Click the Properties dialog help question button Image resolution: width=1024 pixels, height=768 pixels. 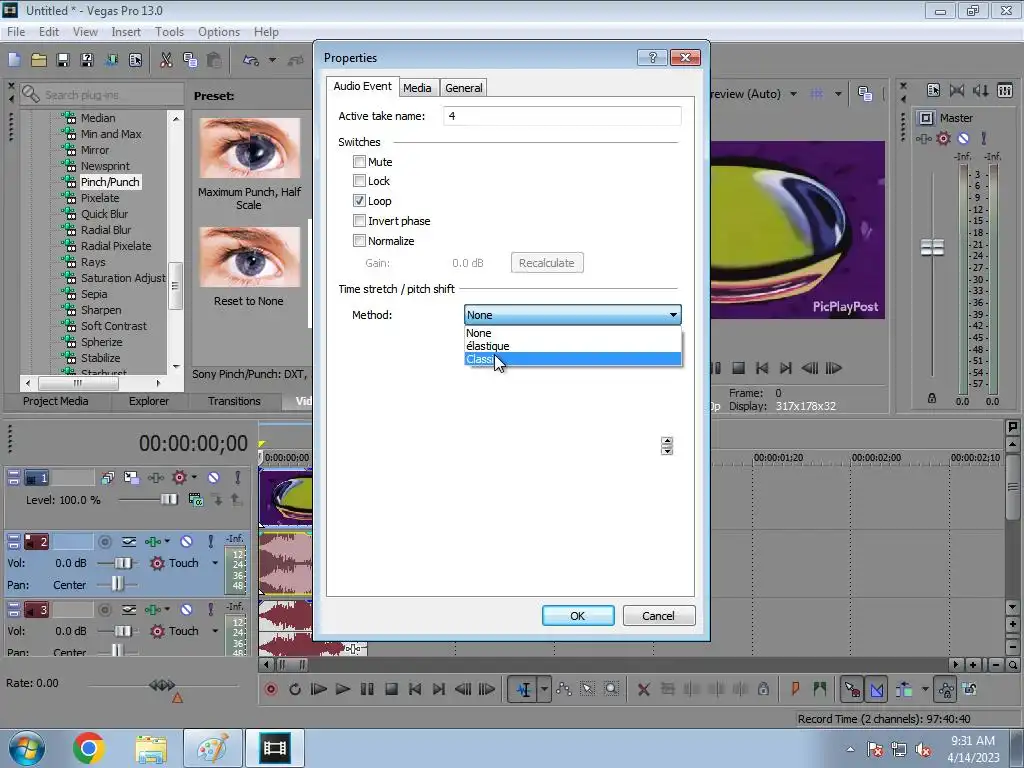coord(652,57)
